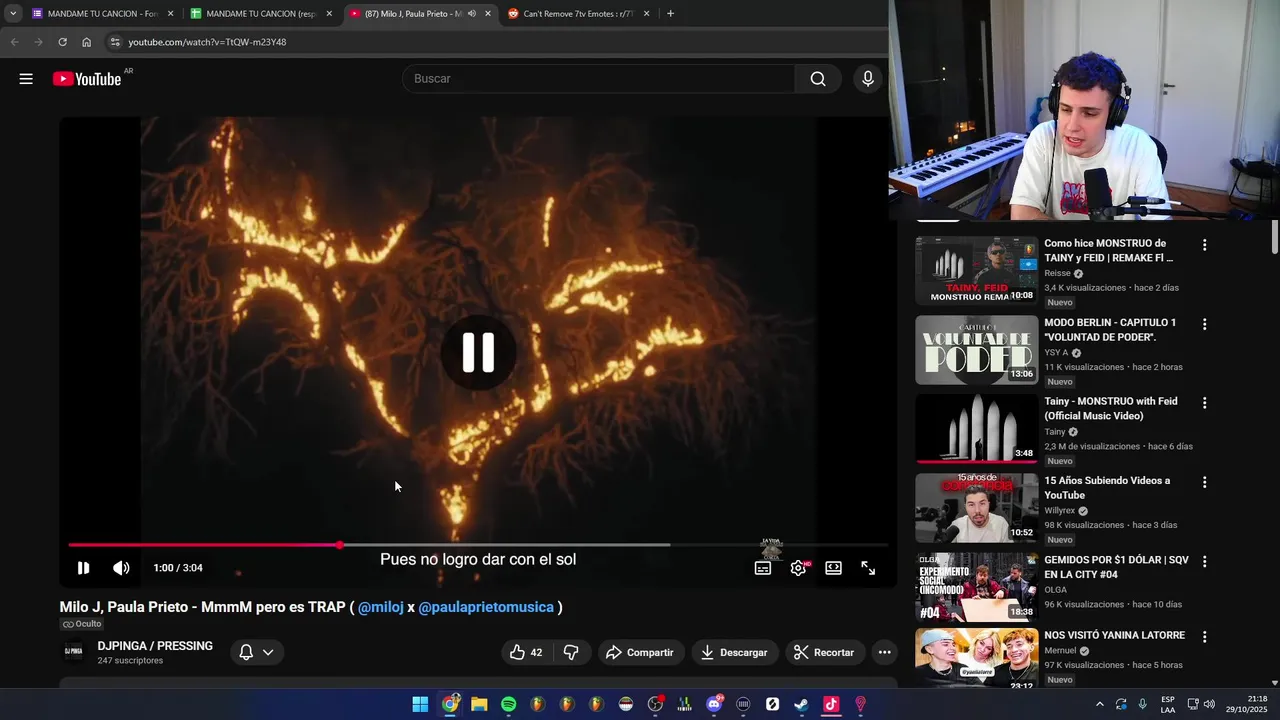Open the Reisse channel name
1280x720 pixels.
(1057, 273)
